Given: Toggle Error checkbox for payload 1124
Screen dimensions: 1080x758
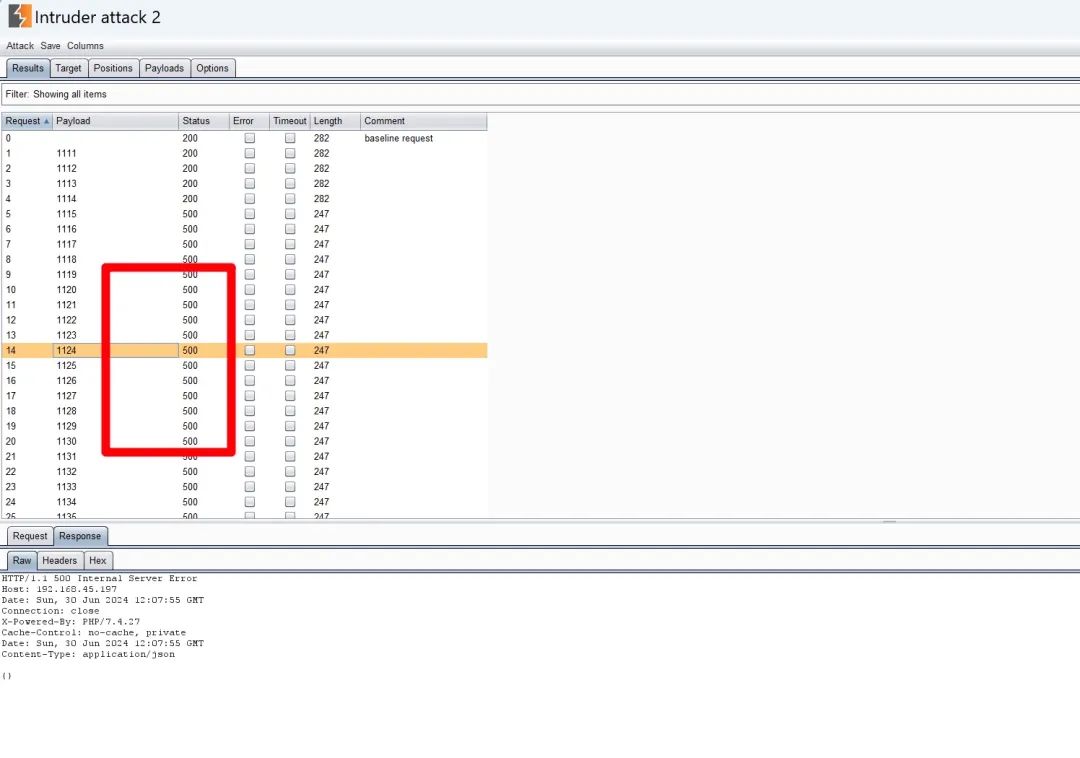Looking at the screenshot, I should (250, 350).
